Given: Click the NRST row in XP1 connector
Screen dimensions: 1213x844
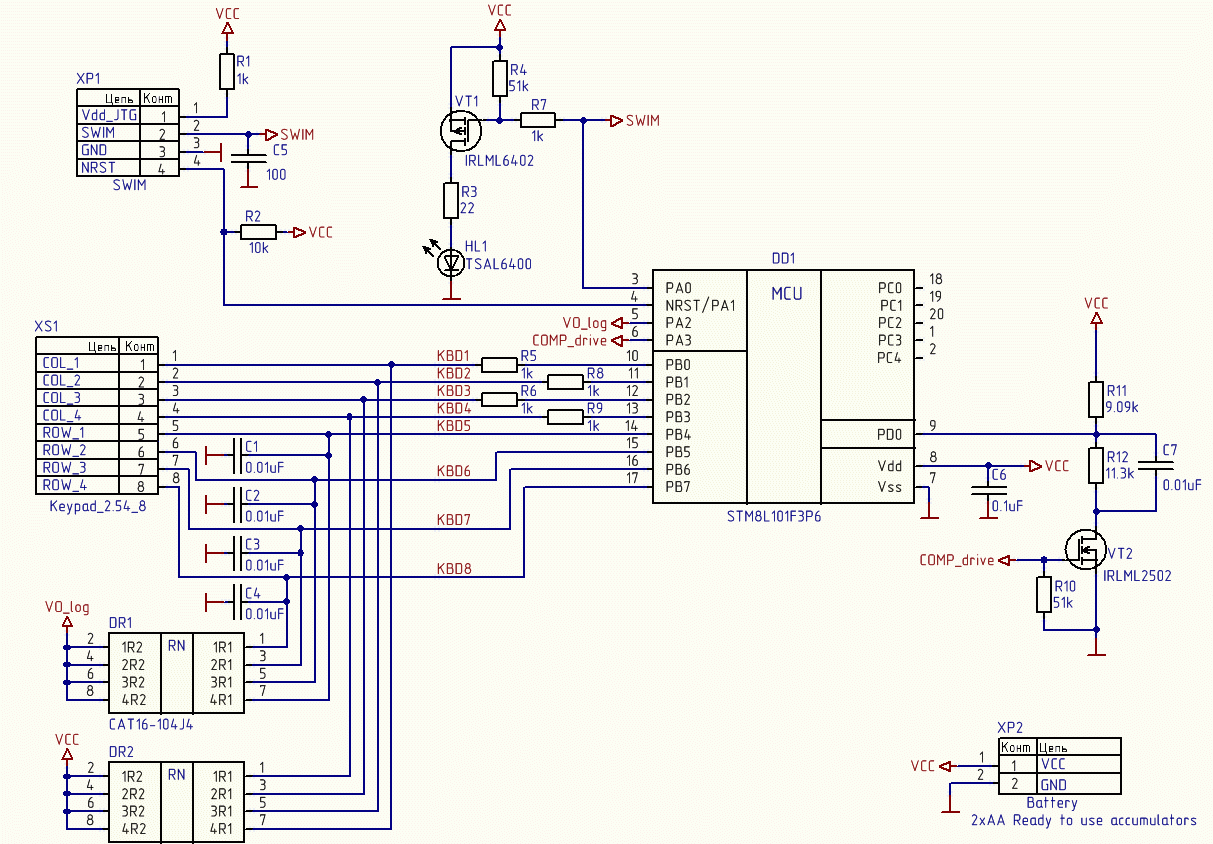Looking at the screenshot, I should click(x=128, y=168).
